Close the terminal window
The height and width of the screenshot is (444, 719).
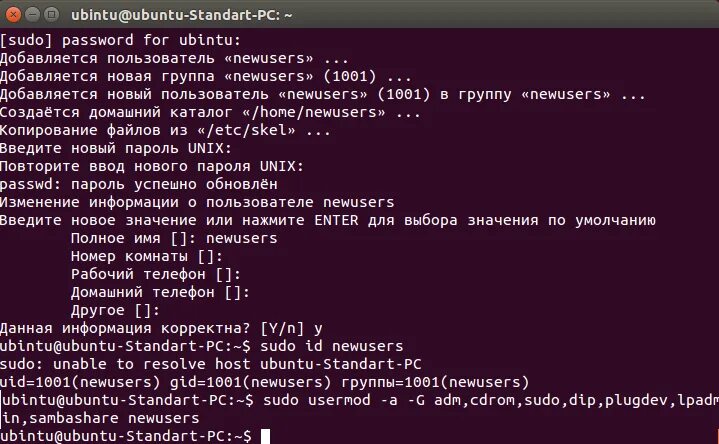pyautogui.click(x=14, y=15)
